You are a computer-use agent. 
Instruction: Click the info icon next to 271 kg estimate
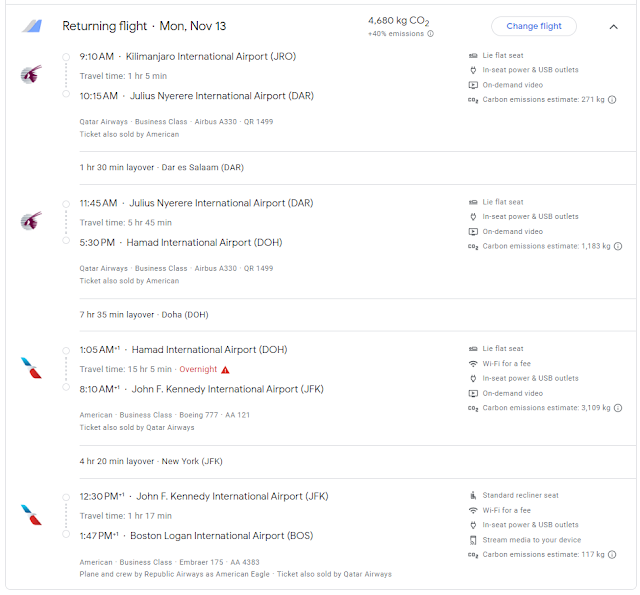tap(612, 100)
